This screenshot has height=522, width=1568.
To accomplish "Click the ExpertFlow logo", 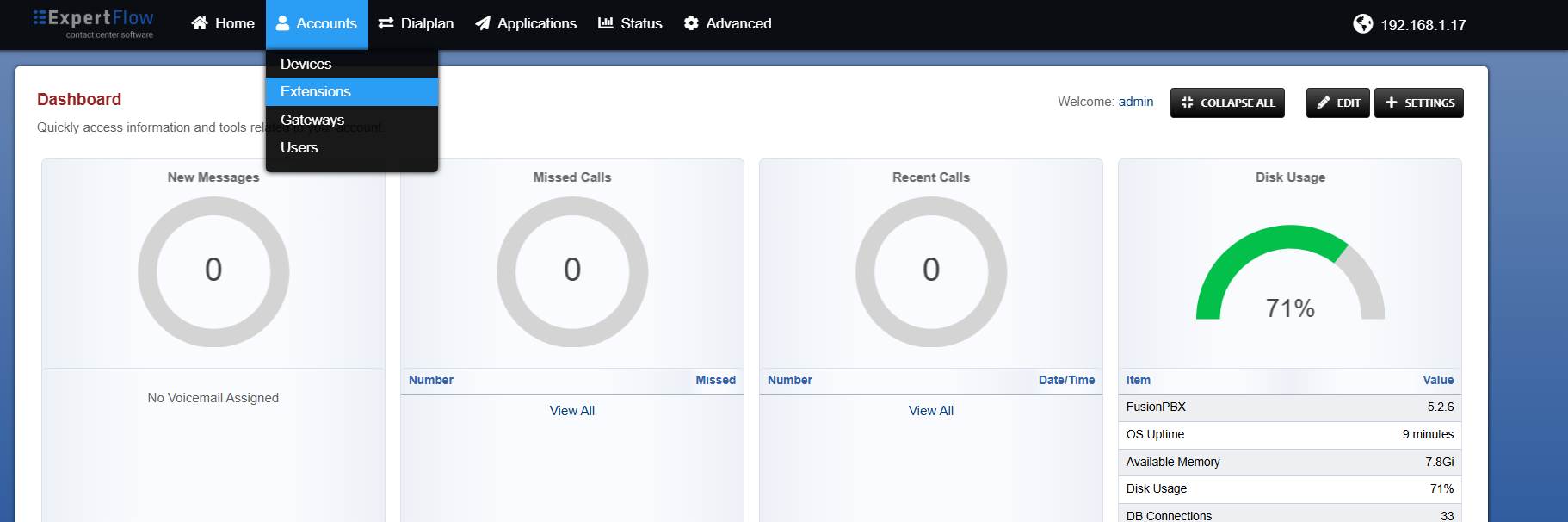I will coord(93,23).
